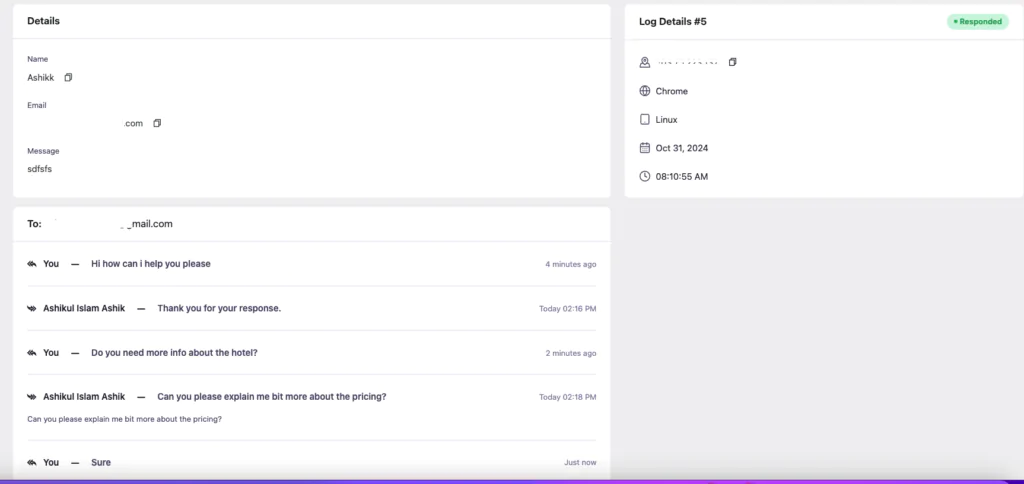
Task: Copy the email address ending in .com
Action: (x=157, y=123)
